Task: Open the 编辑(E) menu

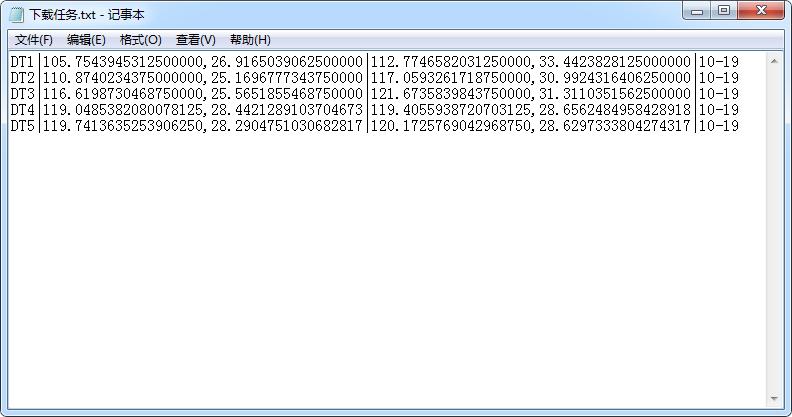Action: (x=86, y=40)
